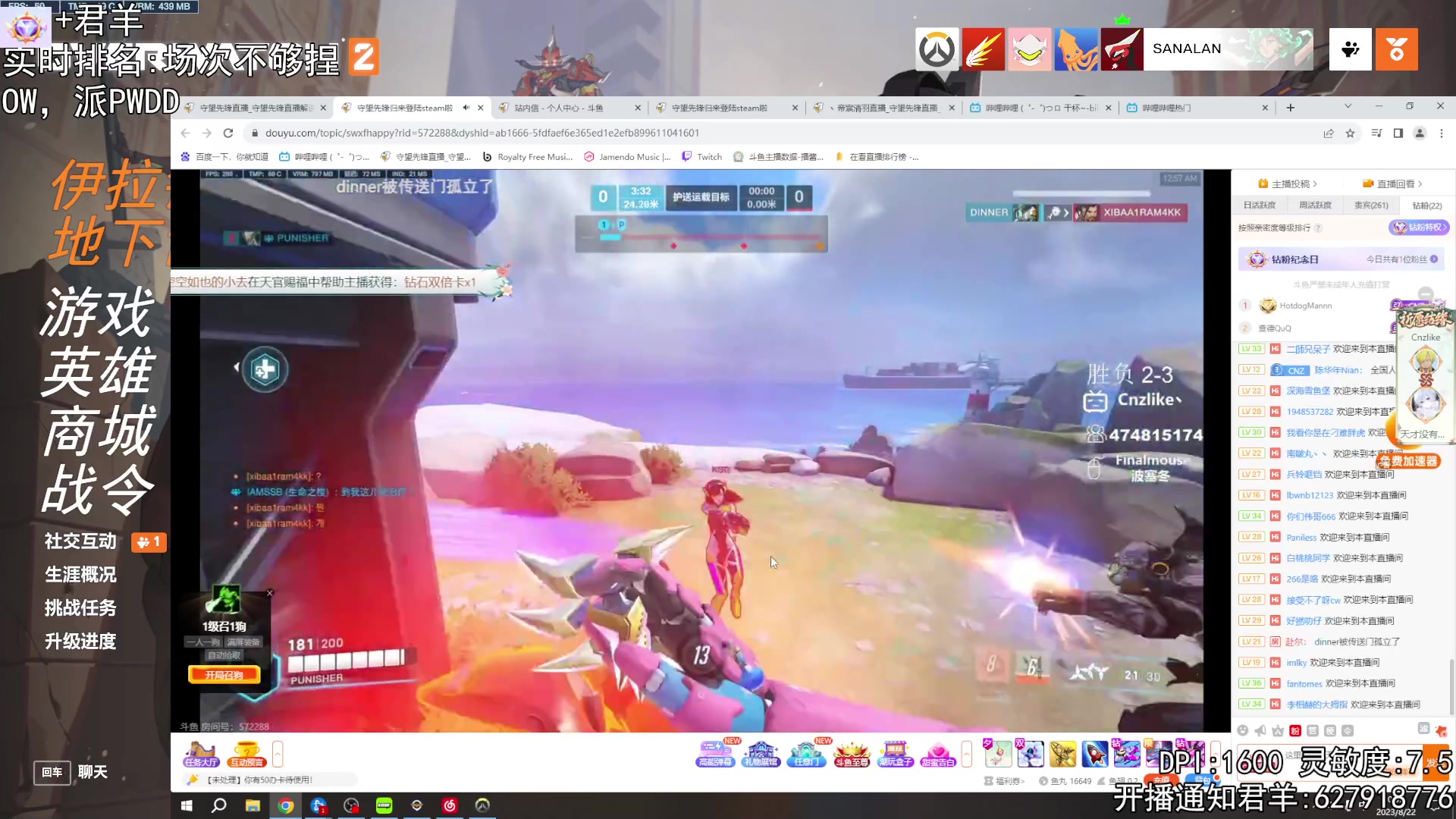The height and width of the screenshot is (819, 1456).
Task: Open Chrome profile avatar menu
Action: [x=1420, y=133]
